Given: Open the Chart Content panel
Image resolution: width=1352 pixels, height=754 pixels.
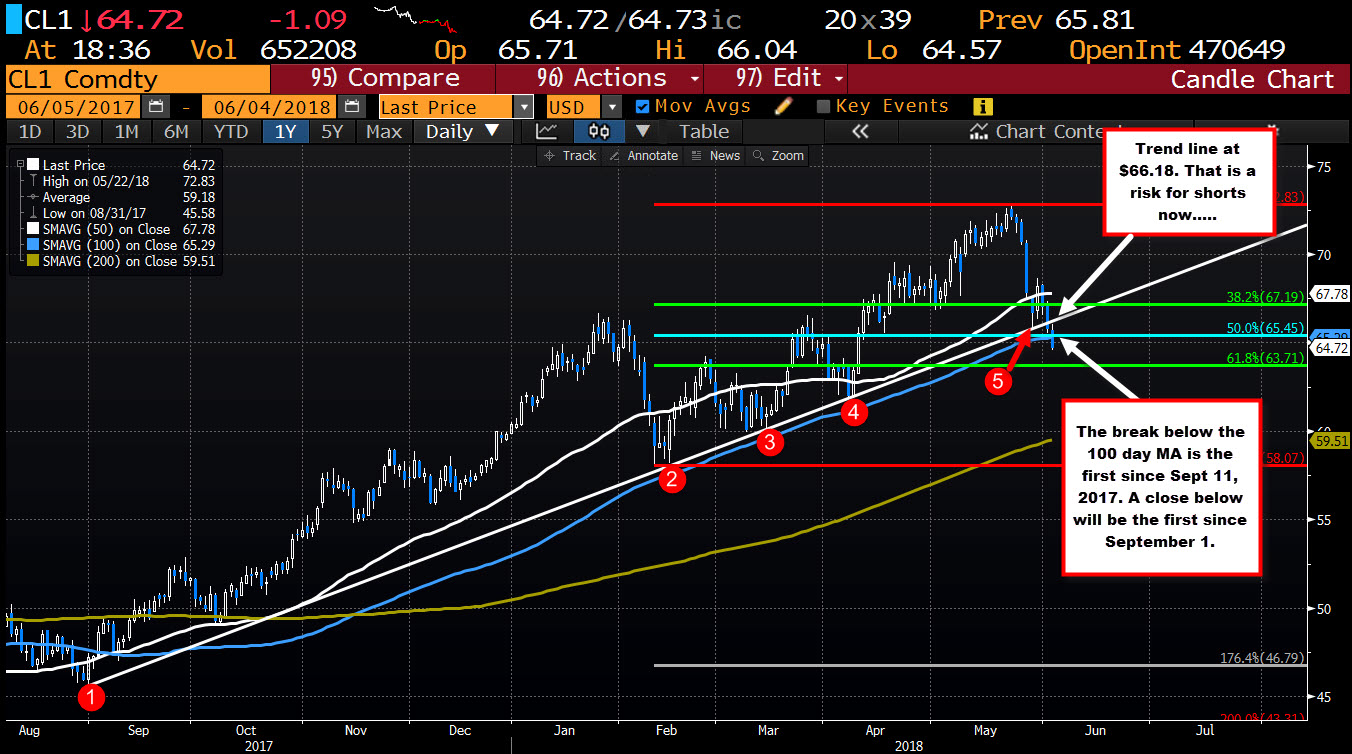Looking at the screenshot, I should (x=1047, y=131).
